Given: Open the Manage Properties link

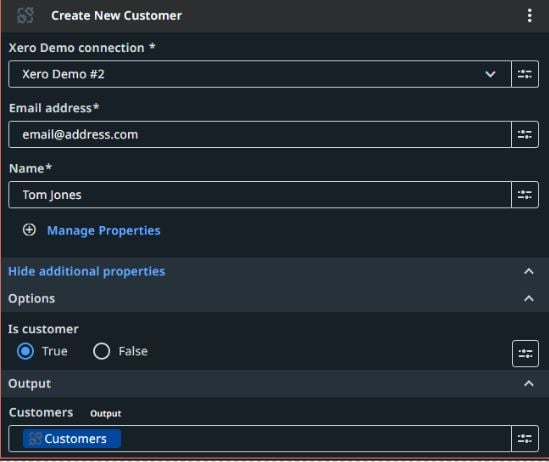Looking at the screenshot, I should 104,231.
